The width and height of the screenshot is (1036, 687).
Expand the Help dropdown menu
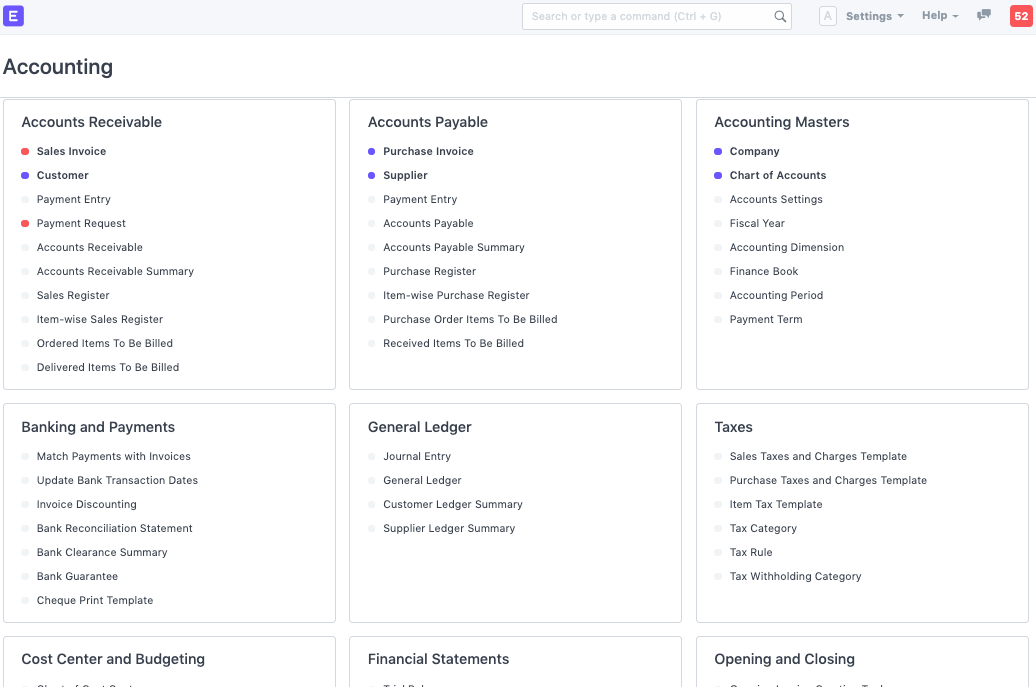point(939,16)
